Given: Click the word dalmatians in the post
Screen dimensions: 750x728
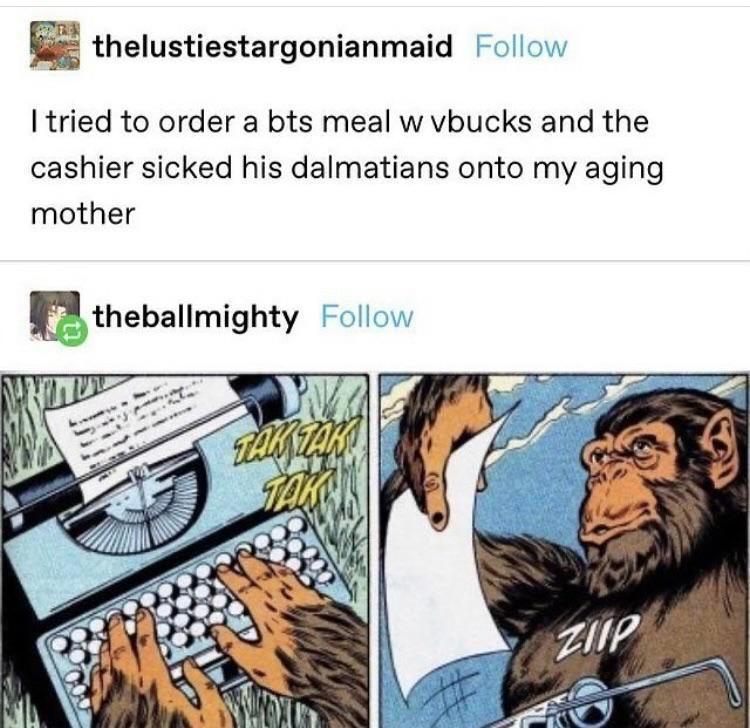Looking at the screenshot, I should (370, 168).
